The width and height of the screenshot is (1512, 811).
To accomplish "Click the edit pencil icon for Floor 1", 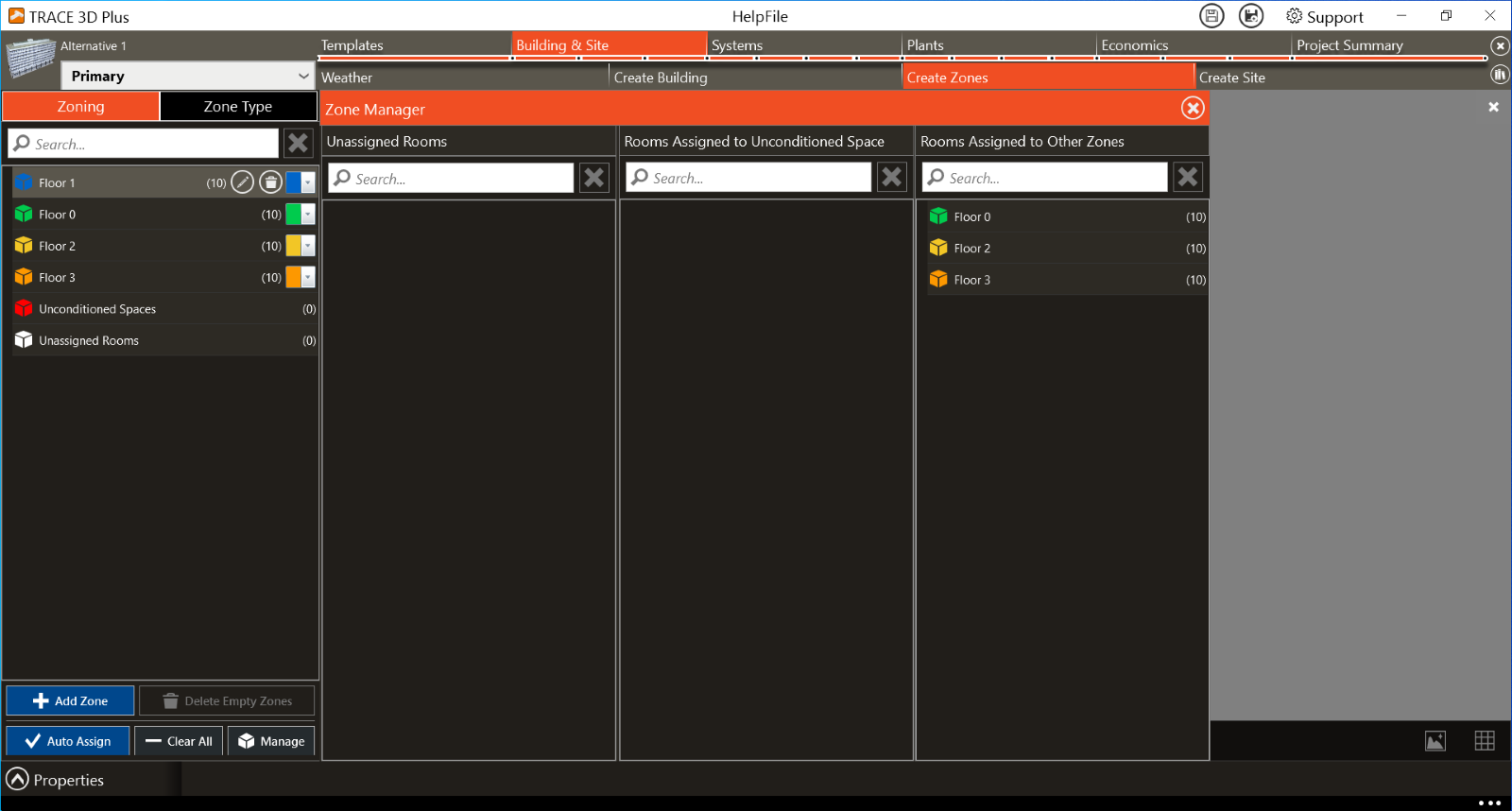I will [x=243, y=182].
